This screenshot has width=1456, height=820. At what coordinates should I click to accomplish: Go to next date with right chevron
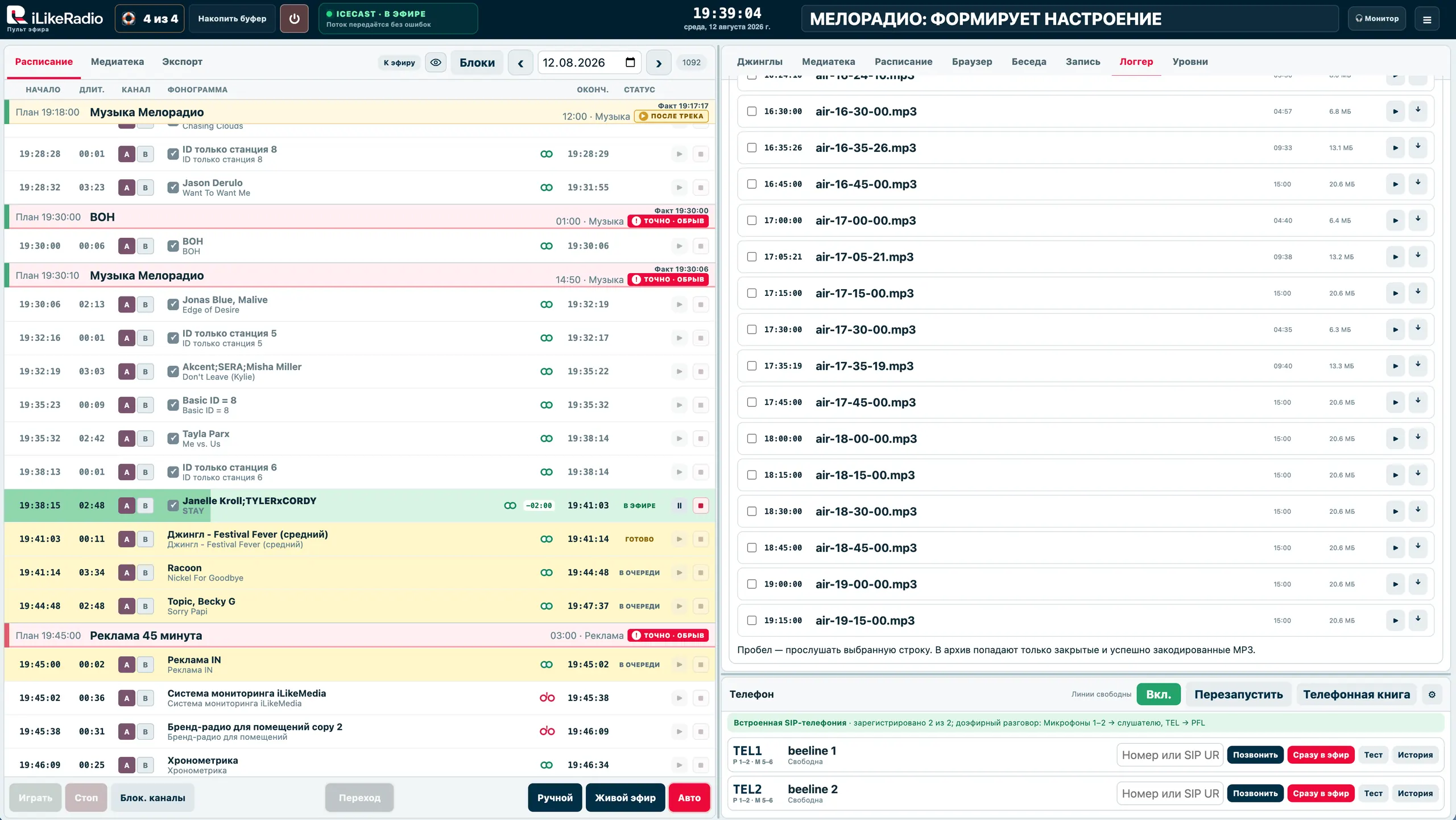tap(659, 63)
